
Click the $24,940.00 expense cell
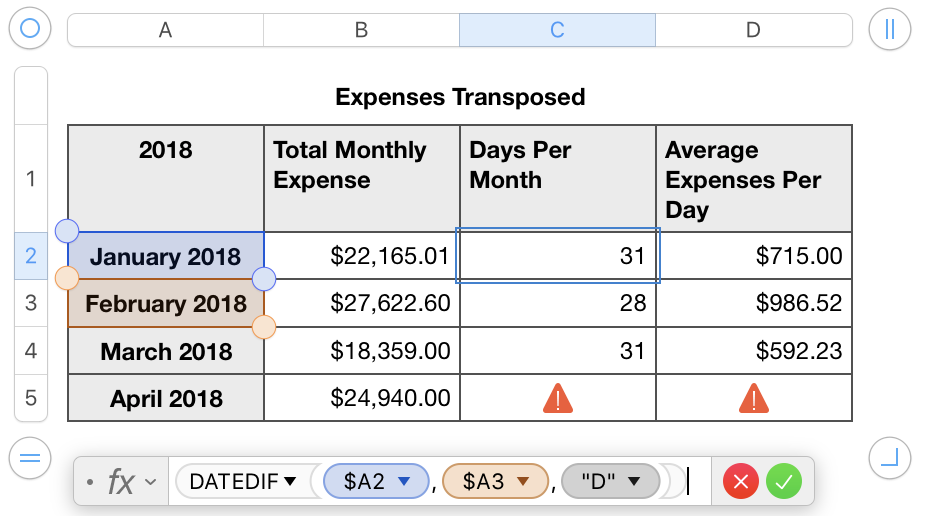[362, 399]
